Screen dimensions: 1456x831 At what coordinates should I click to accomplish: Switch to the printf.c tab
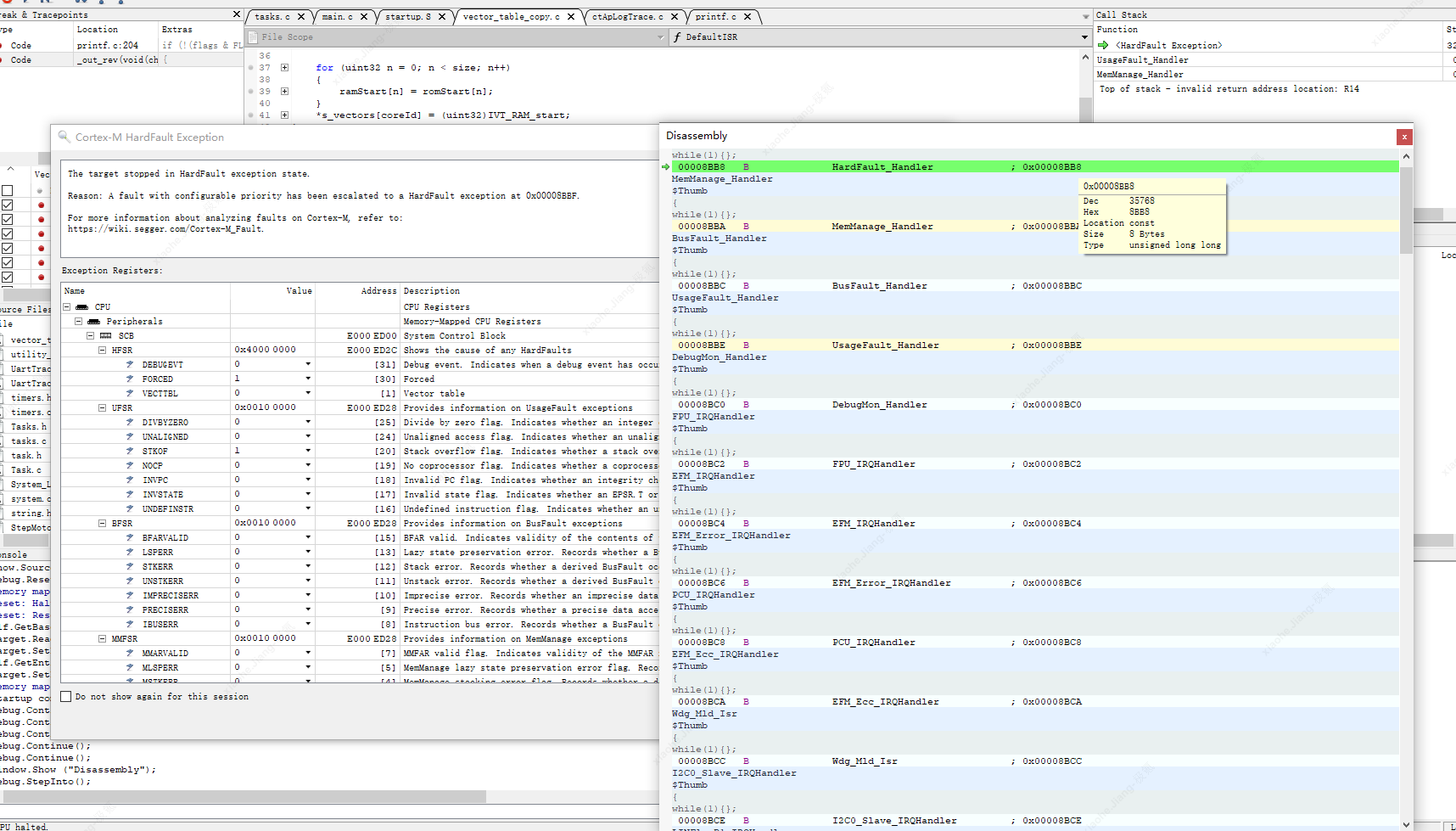click(716, 16)
